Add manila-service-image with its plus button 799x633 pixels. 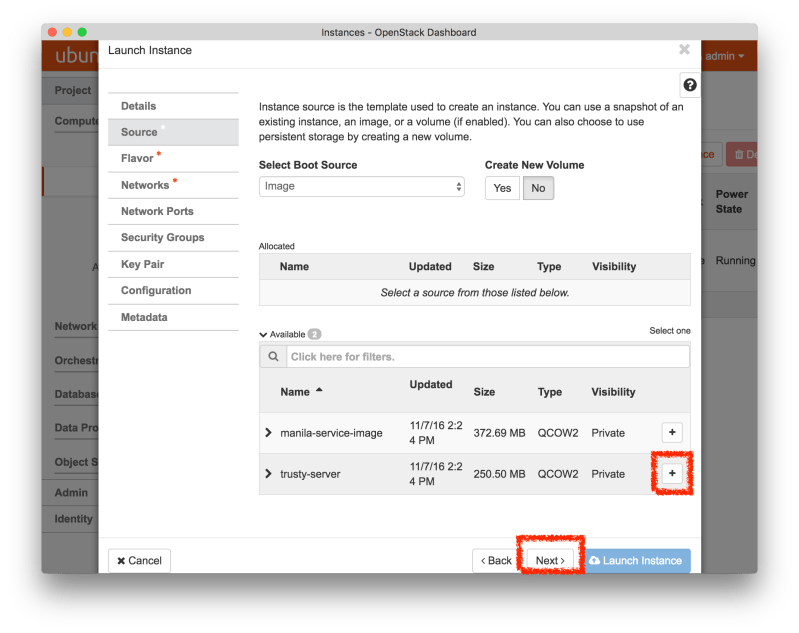click(x=672, y=432)
